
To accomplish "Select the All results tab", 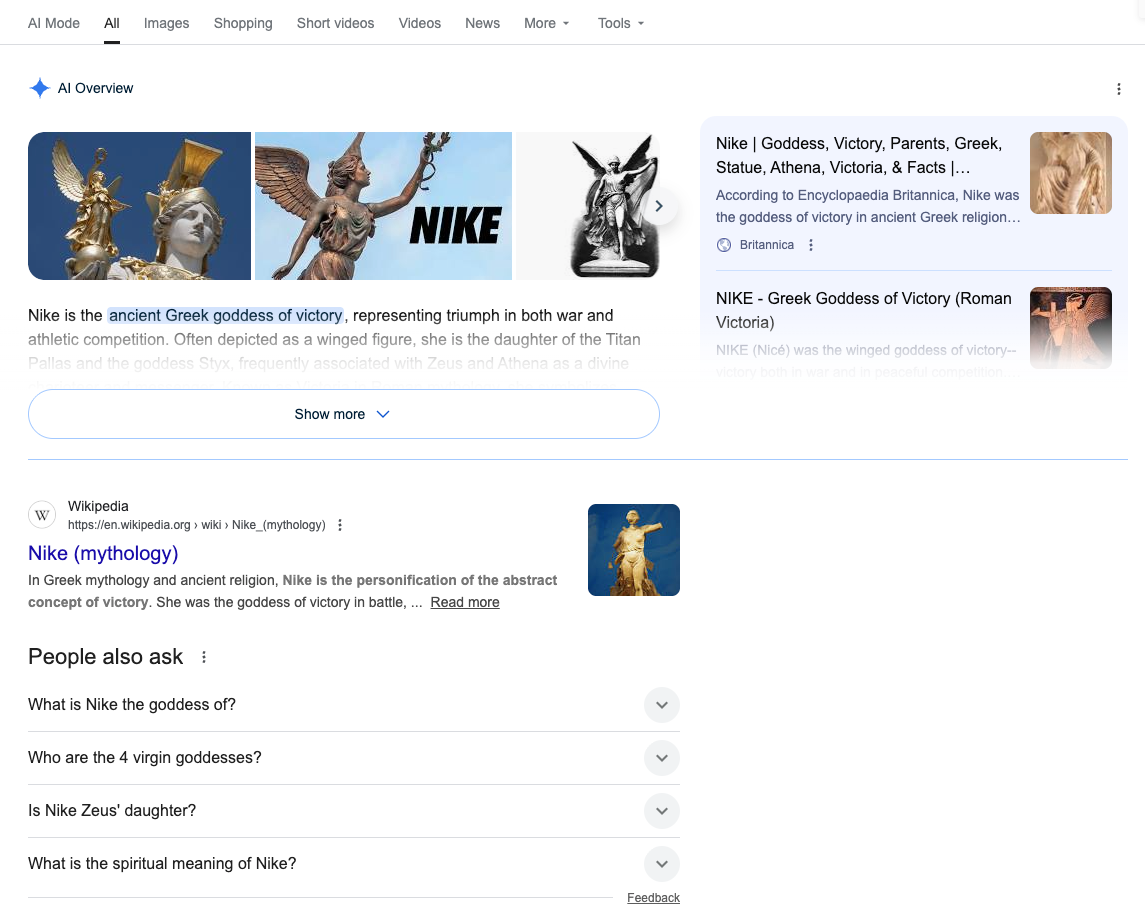I will [x=112, y=23].
